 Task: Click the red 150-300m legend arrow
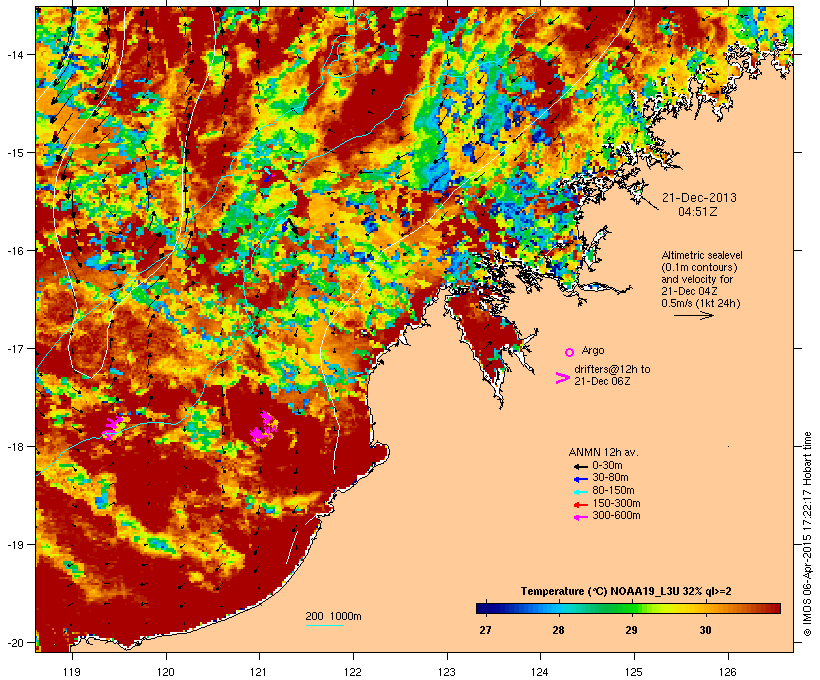[580, 504]
